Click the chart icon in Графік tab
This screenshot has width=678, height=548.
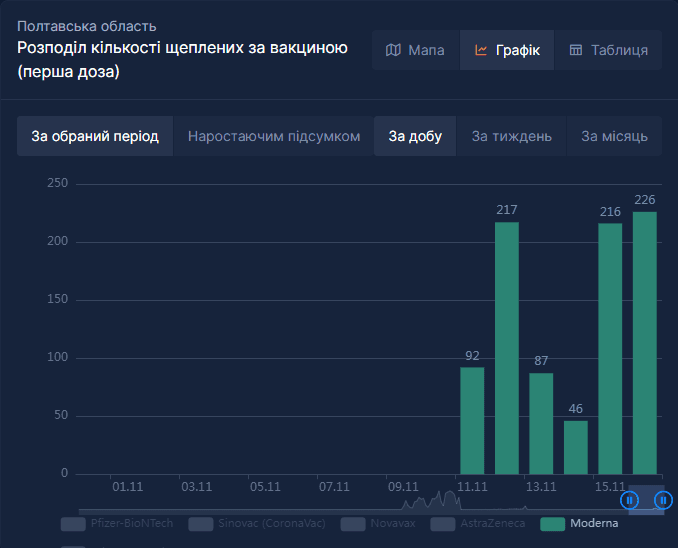(x=481, y=50)
